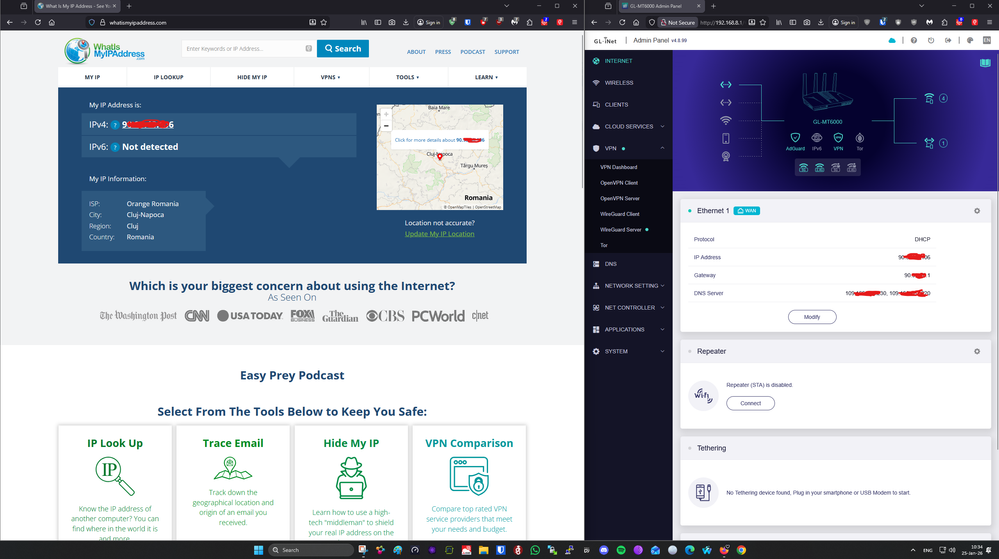999x559 pixels.
Task: Click the blue Search button
Action: (x=343, y=48)
